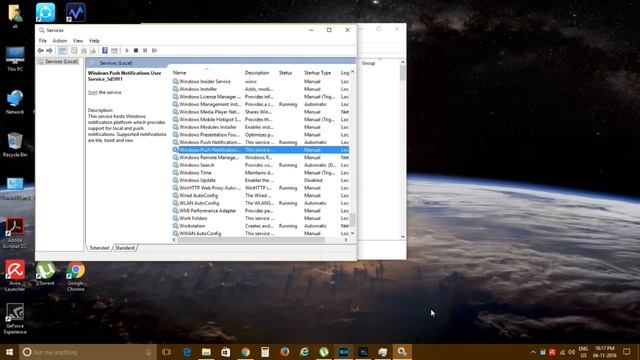This screenshot has height=360, width=640.
Task: Click the Back arrow in Services toolbar
Action: pos(40,51)
